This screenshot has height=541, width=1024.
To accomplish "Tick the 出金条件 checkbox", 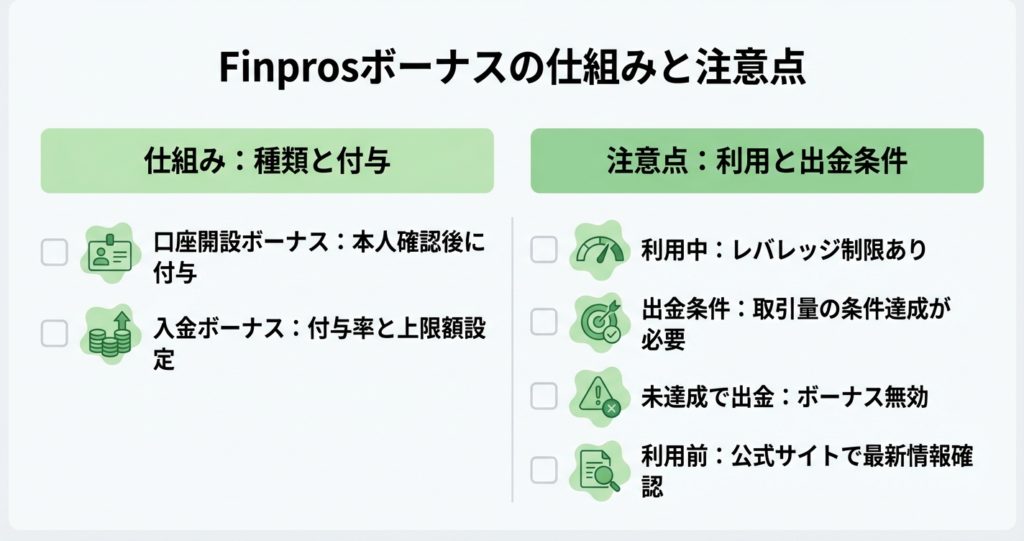I will coord(543,321).
